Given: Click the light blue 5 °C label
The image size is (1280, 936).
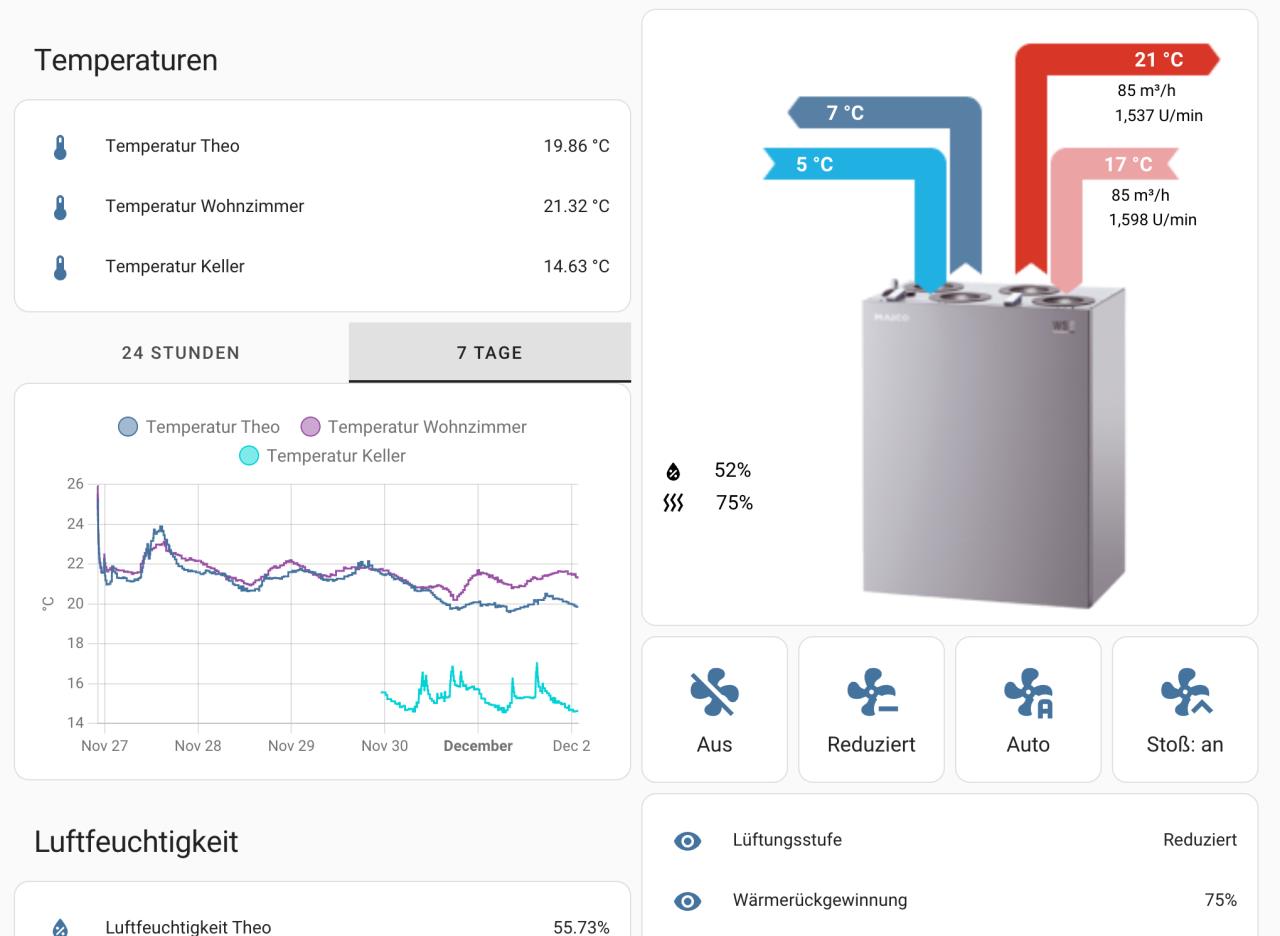Looking at the screenshot, I should (814, 164).
